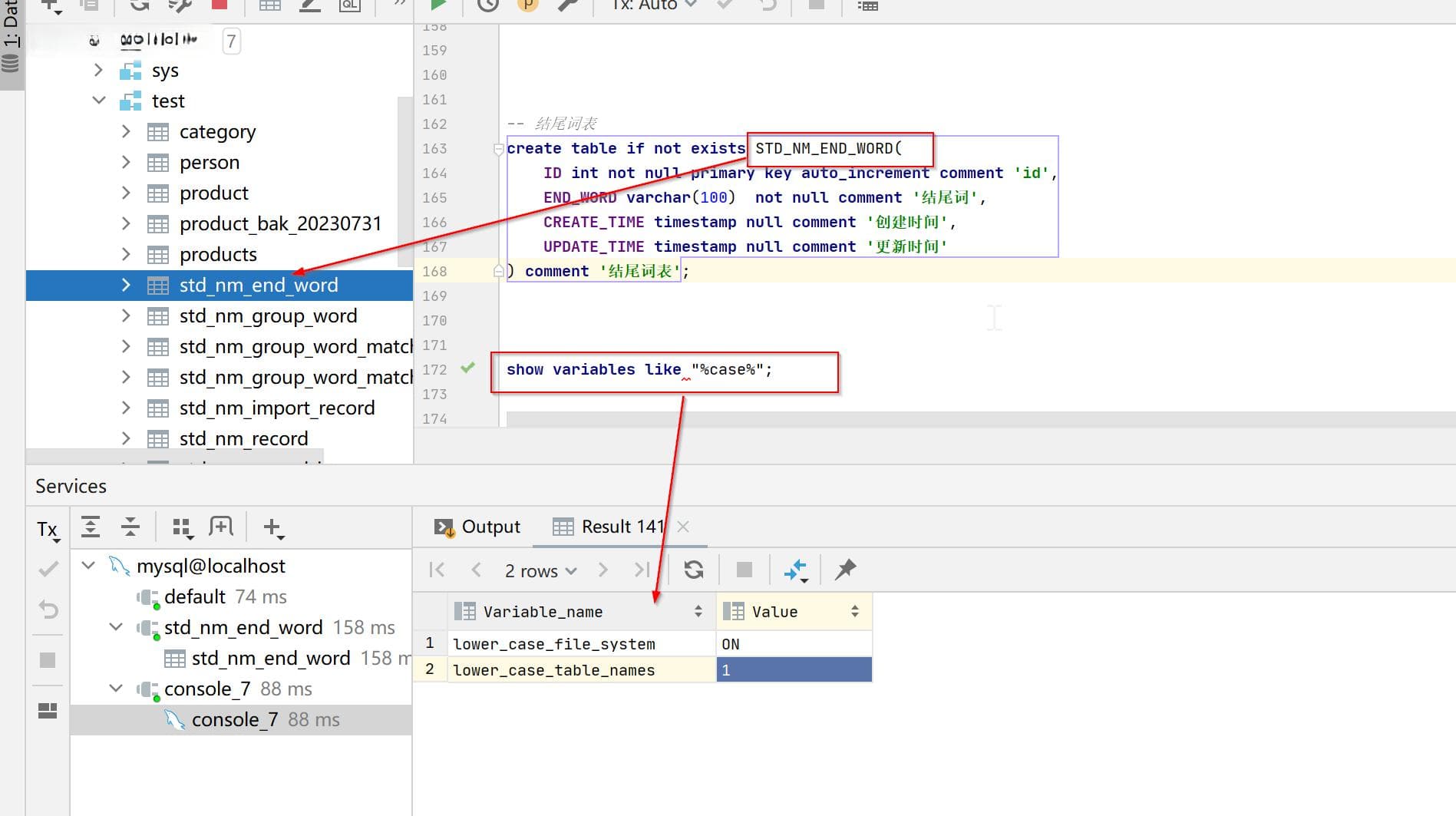Select std_nm_group_word table in tree
This screenshot has width=1456, height=816.
pyautogui.click(x=268, y=315)
